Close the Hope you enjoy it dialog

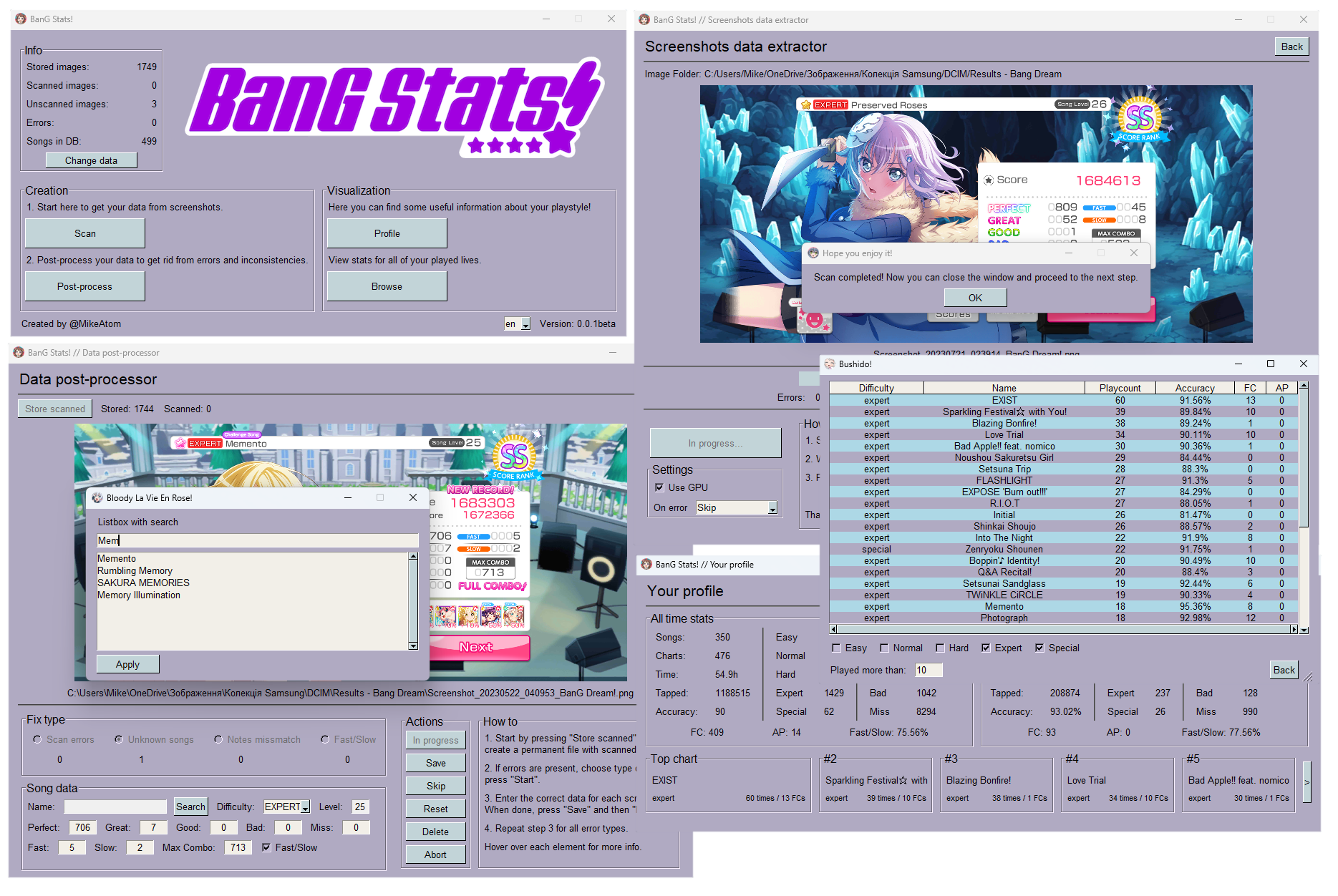click(x=1134, y=253)
